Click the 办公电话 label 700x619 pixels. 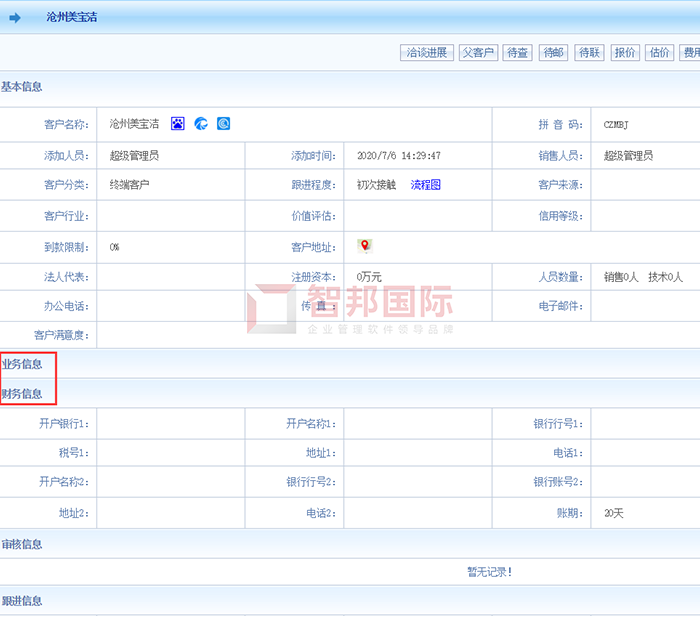(66, 306)
